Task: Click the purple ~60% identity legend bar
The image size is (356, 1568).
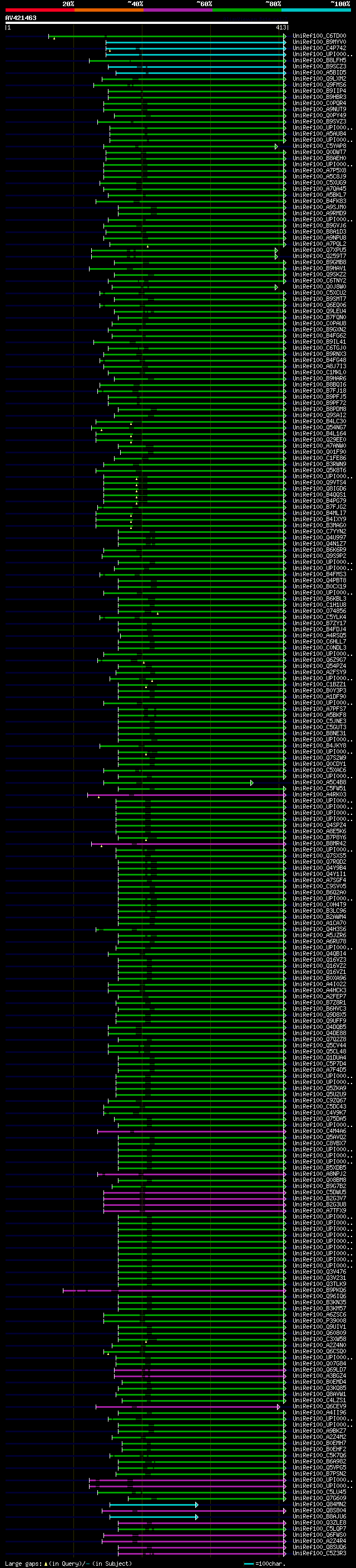Action: [x=177, y=10]
